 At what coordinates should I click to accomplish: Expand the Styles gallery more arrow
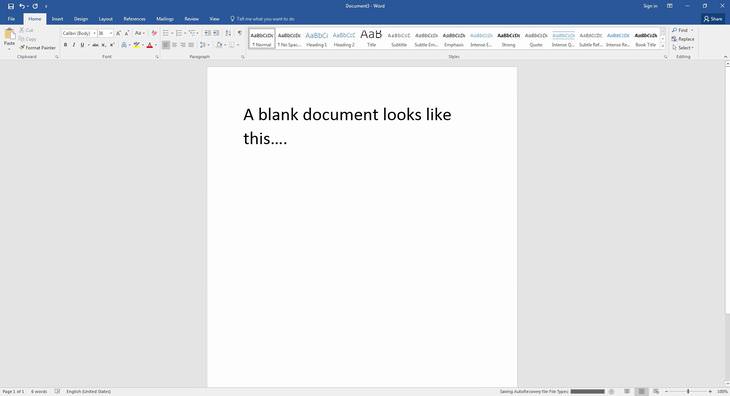point(662,46)
